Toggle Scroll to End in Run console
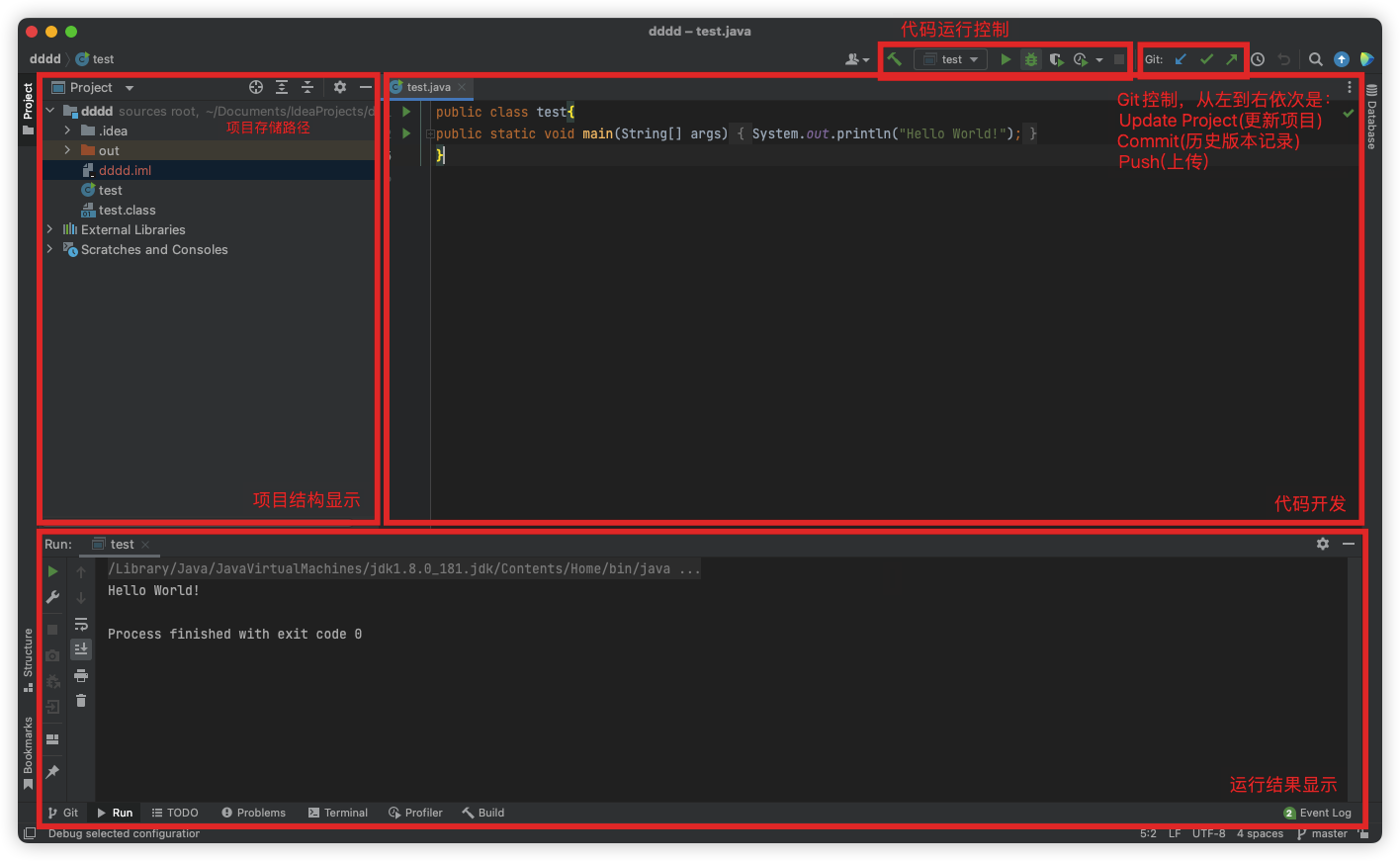1400x861 pixels. [81, 649]
